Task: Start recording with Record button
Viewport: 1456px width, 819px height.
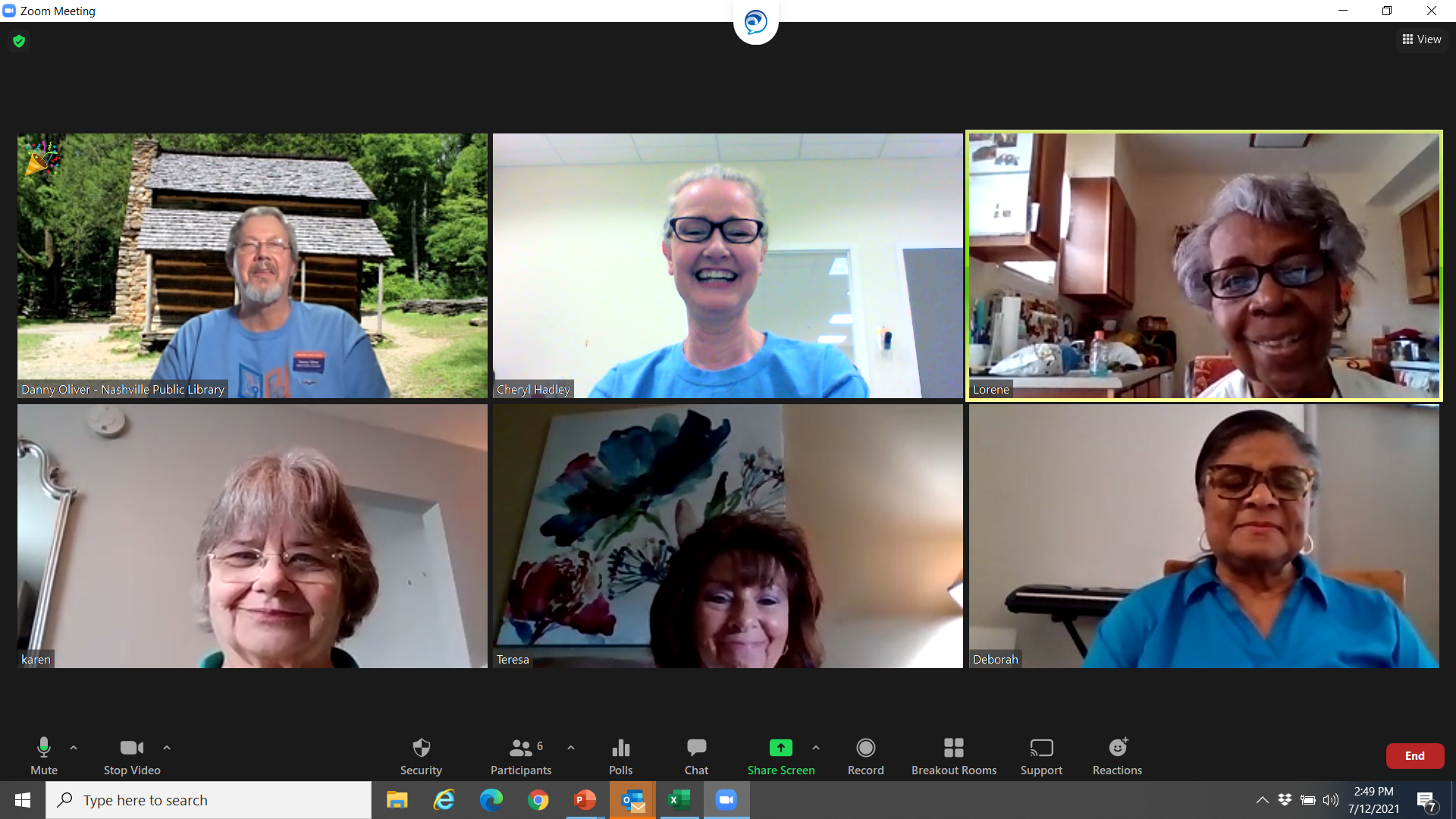Action: pyautogui.click(x=866, y=756)
